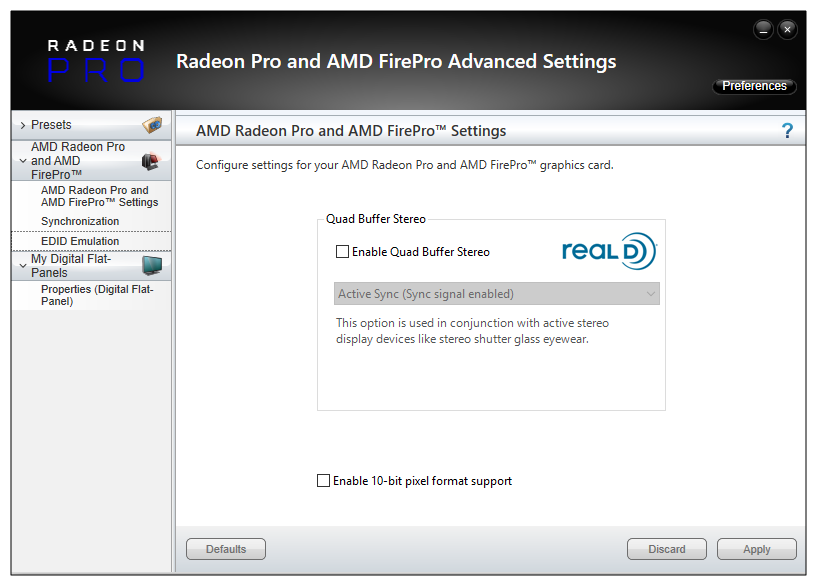Click the Apply button
The width and height of the screenshot is (818, 587).
pos(756,549)
